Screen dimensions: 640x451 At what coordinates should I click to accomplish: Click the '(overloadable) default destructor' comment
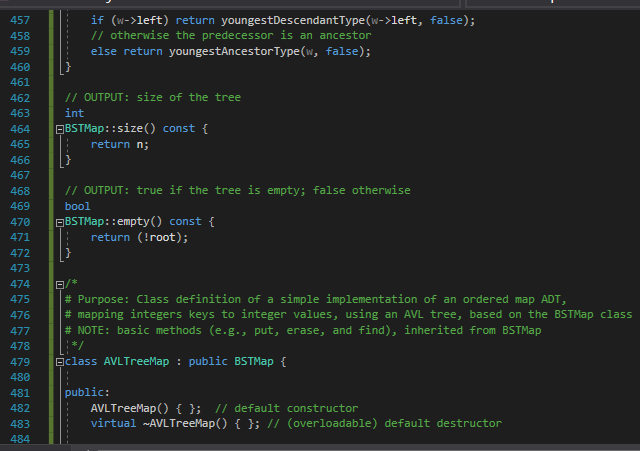(394, 424)
